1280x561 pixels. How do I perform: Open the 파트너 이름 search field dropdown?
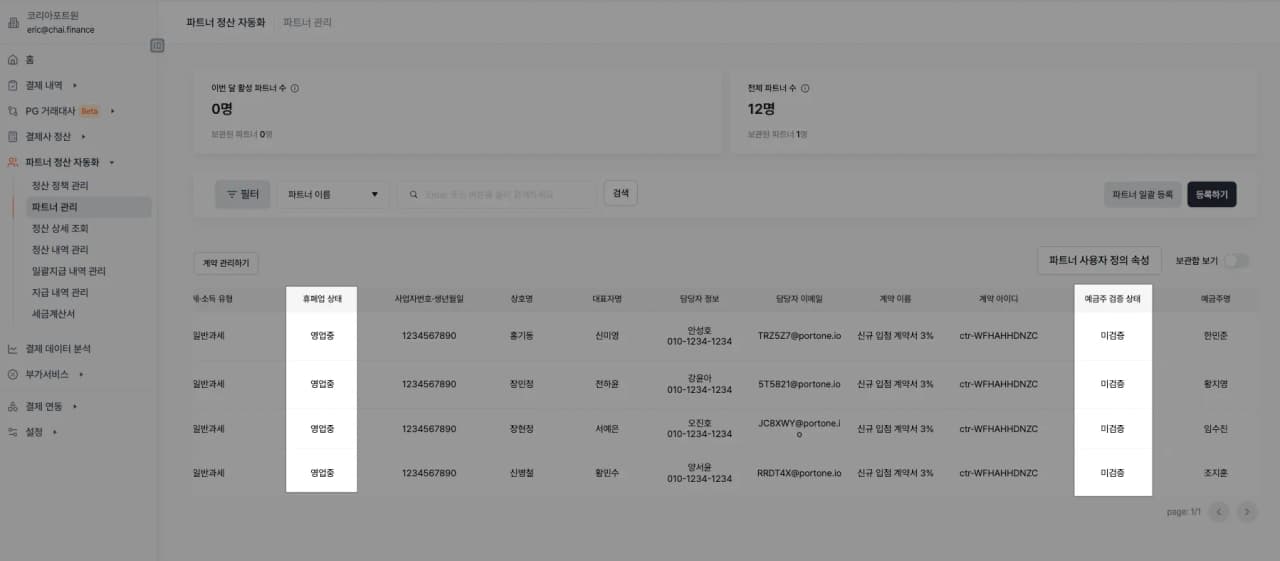[333, 195]
